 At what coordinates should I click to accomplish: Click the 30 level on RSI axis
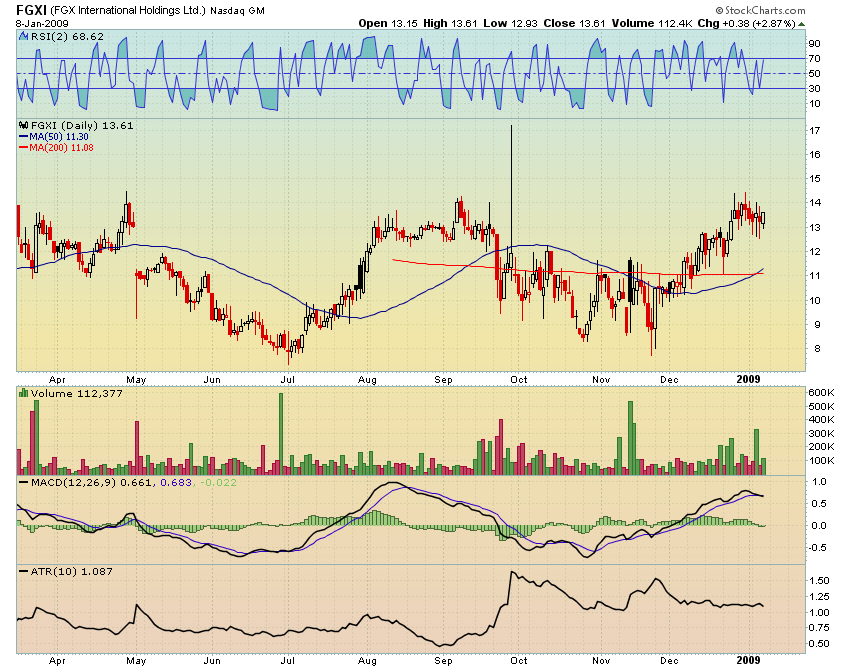pyautogui.click(x=814, y=88)
